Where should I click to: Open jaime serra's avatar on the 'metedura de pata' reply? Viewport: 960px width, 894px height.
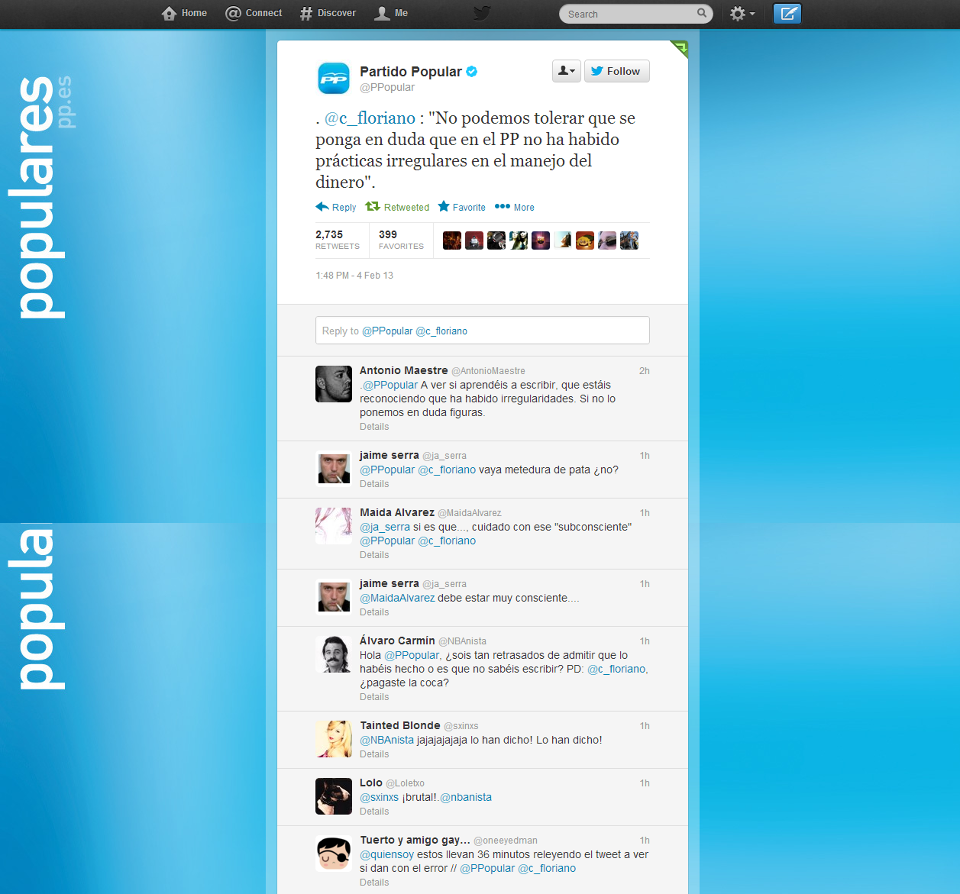point(334,468)
